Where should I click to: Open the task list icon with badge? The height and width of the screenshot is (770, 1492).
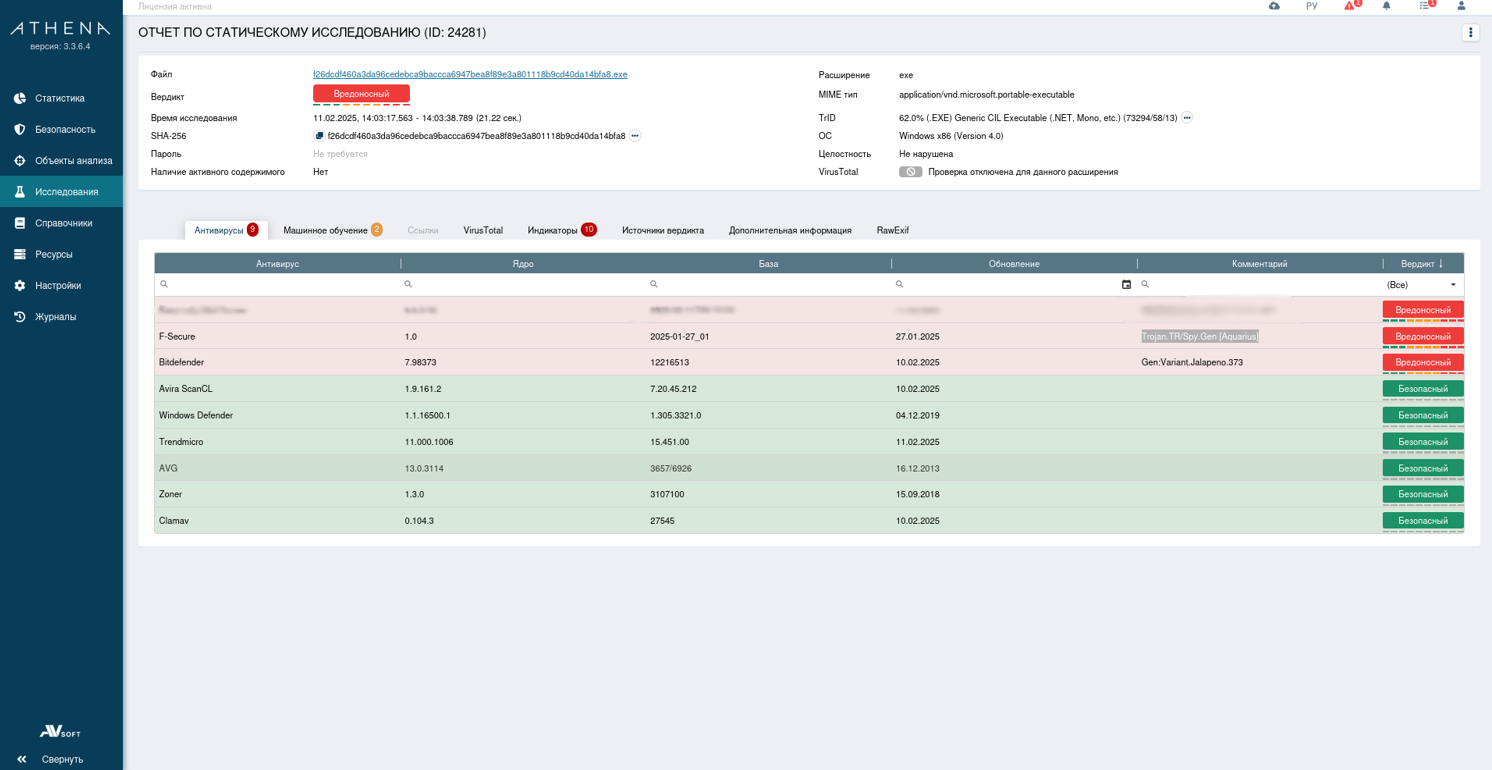coord(1425,6)
